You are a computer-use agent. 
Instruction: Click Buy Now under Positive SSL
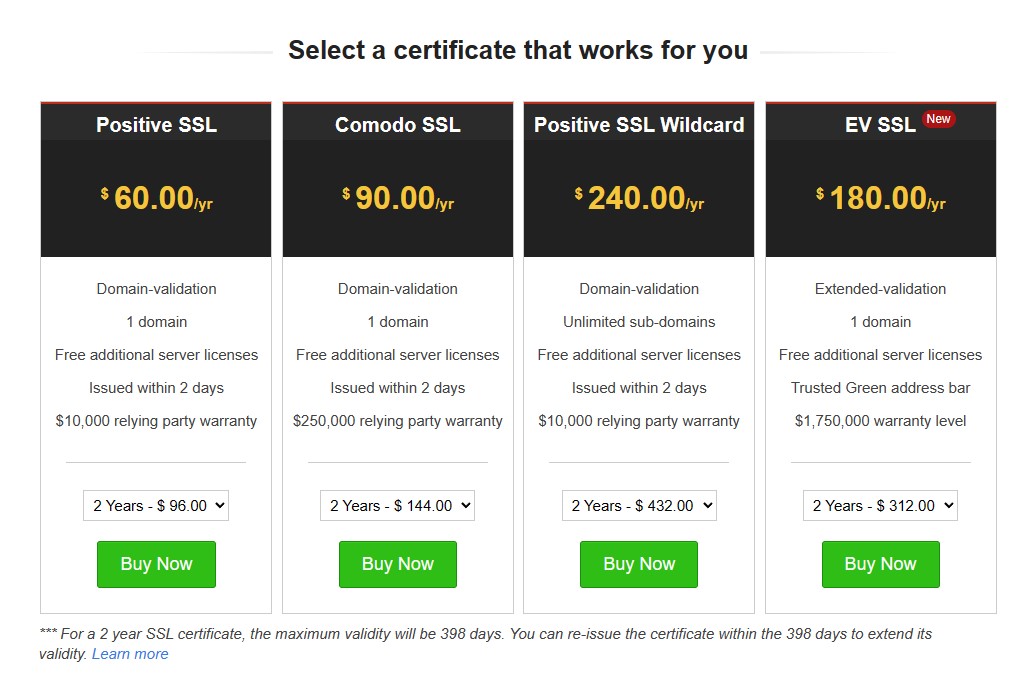[155, 564]
